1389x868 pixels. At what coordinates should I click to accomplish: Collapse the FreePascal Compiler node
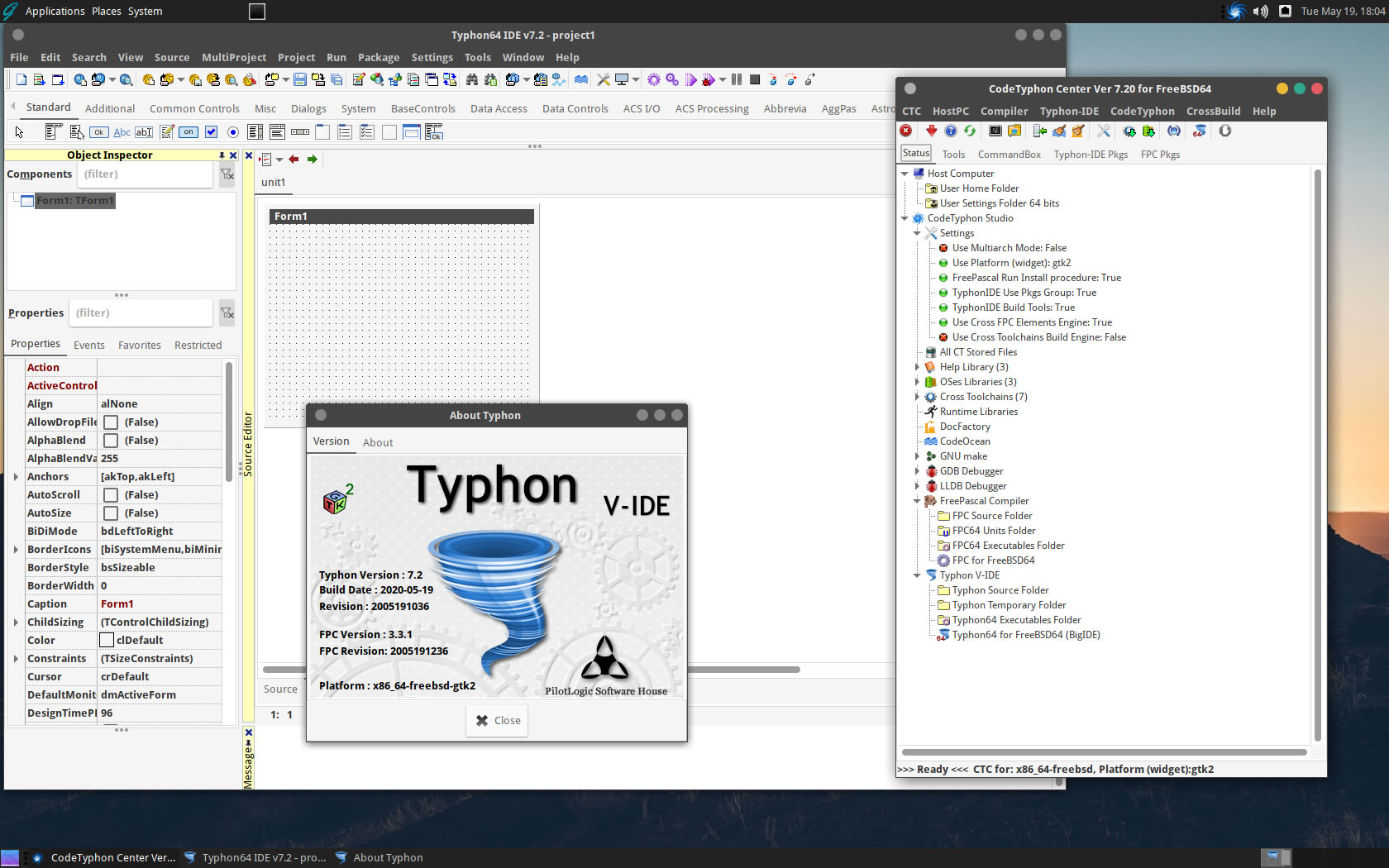point(917,501)
